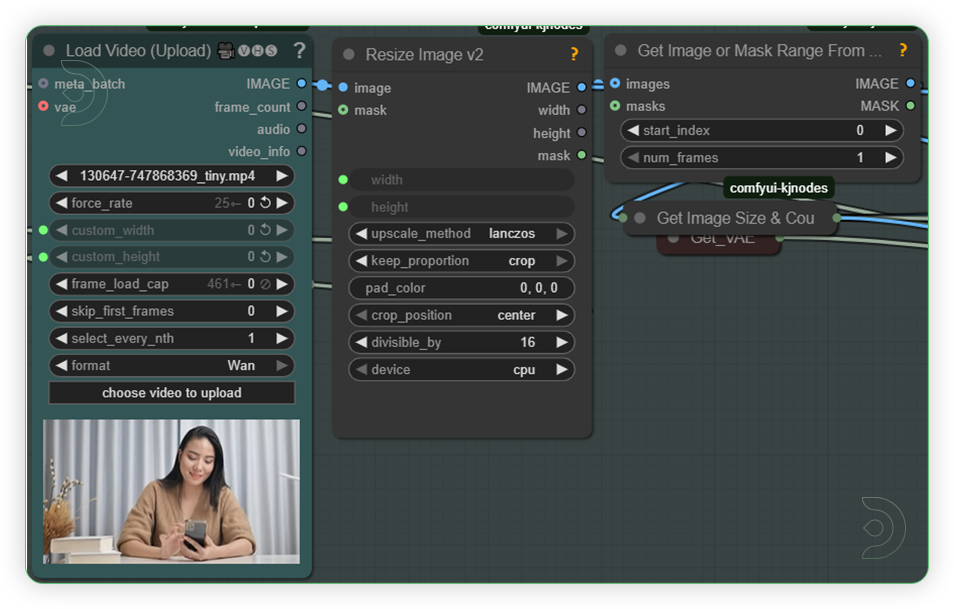Click the custom_height input socket
The height and width of the screenshot is (609, 954).
[x=43, y=257]
